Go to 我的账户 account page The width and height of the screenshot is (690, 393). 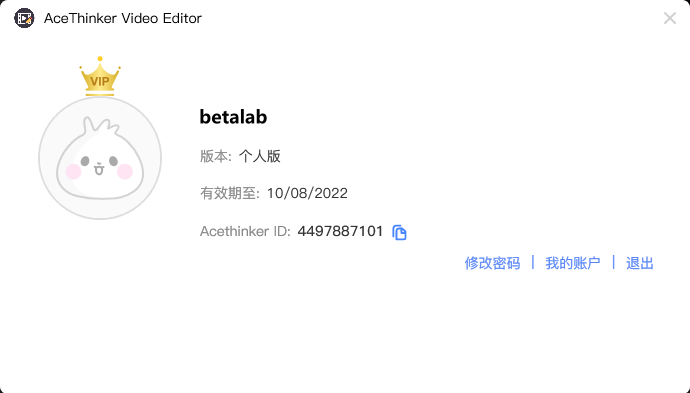click(x=573, y=263)
